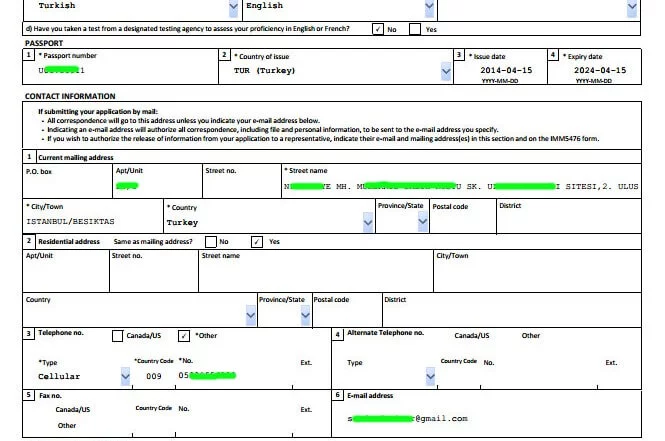Click the Fax Ext. field
The width and height of the screenshot is (665, 441).
311,424
